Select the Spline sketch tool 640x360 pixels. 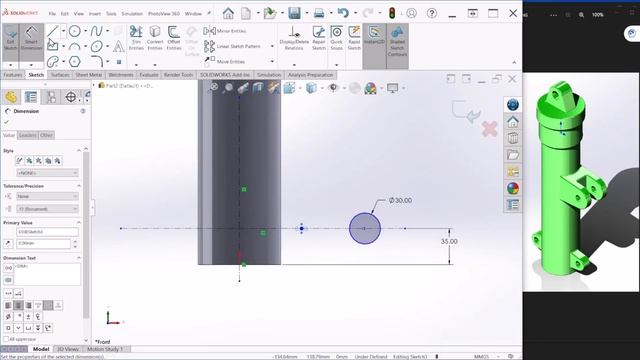(96, 31)
